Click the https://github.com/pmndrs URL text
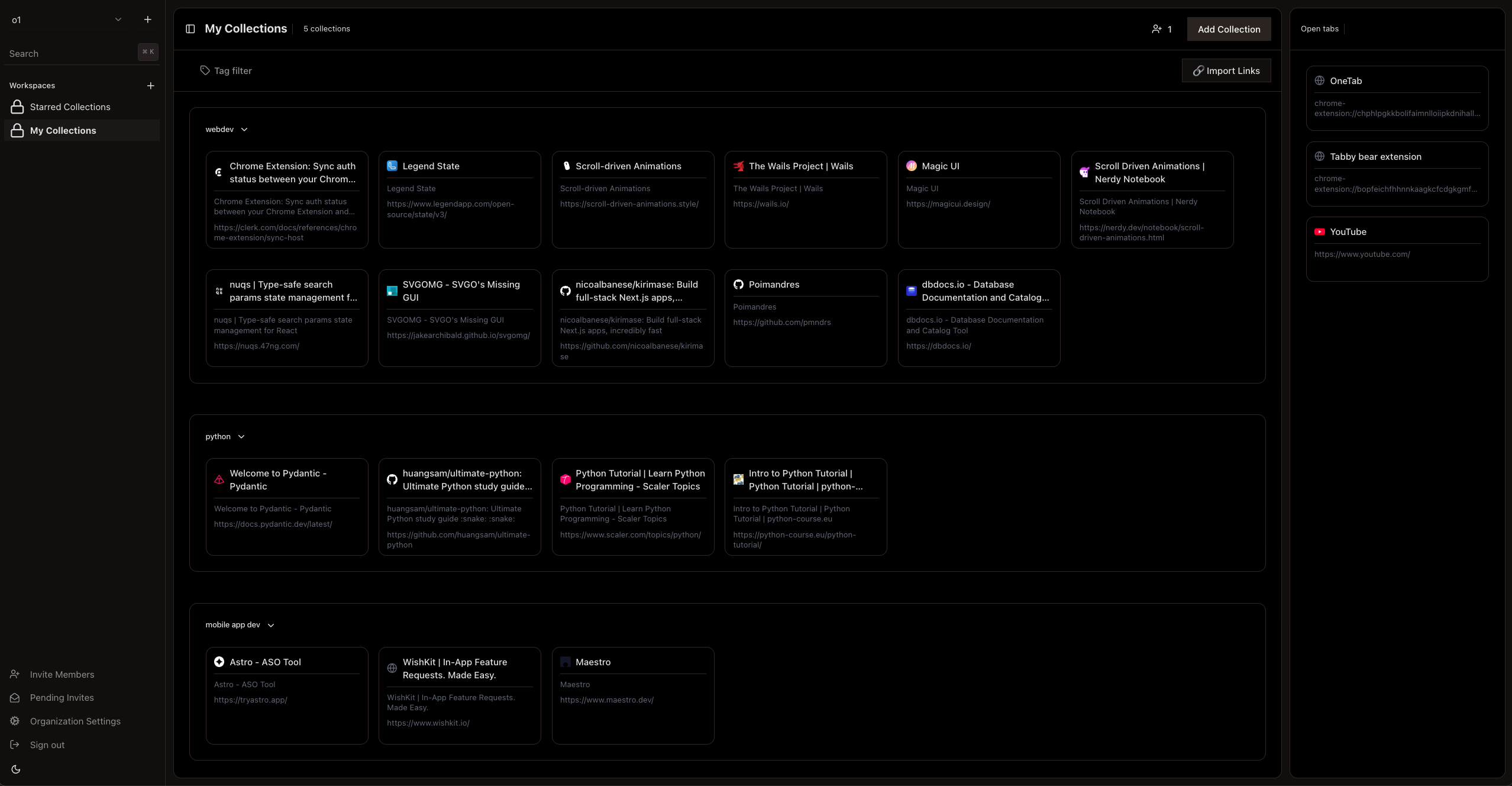The width and height of the screenshot is (1512, 786). 781,323
